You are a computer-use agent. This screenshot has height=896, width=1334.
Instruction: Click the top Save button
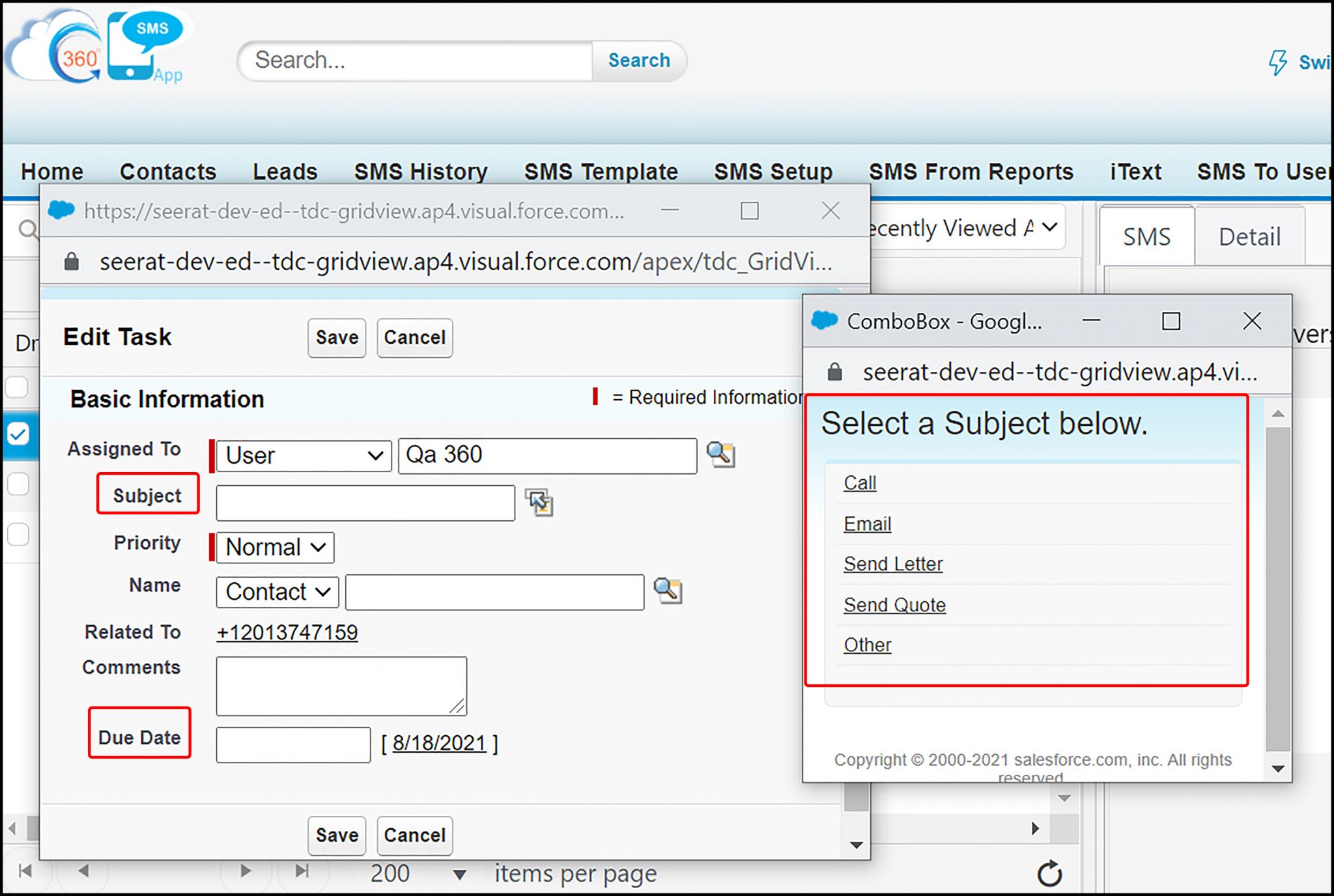pos(337,337)
